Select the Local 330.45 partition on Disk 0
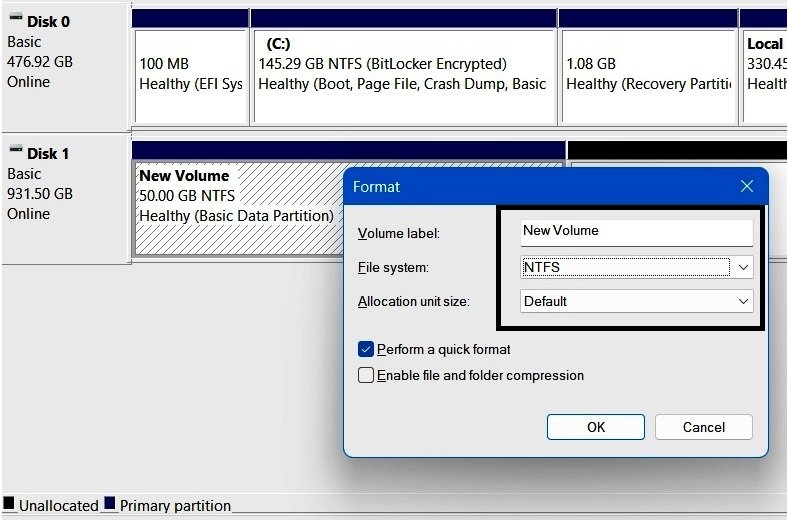This screenshot has height=520, width=787. (764, 76)
